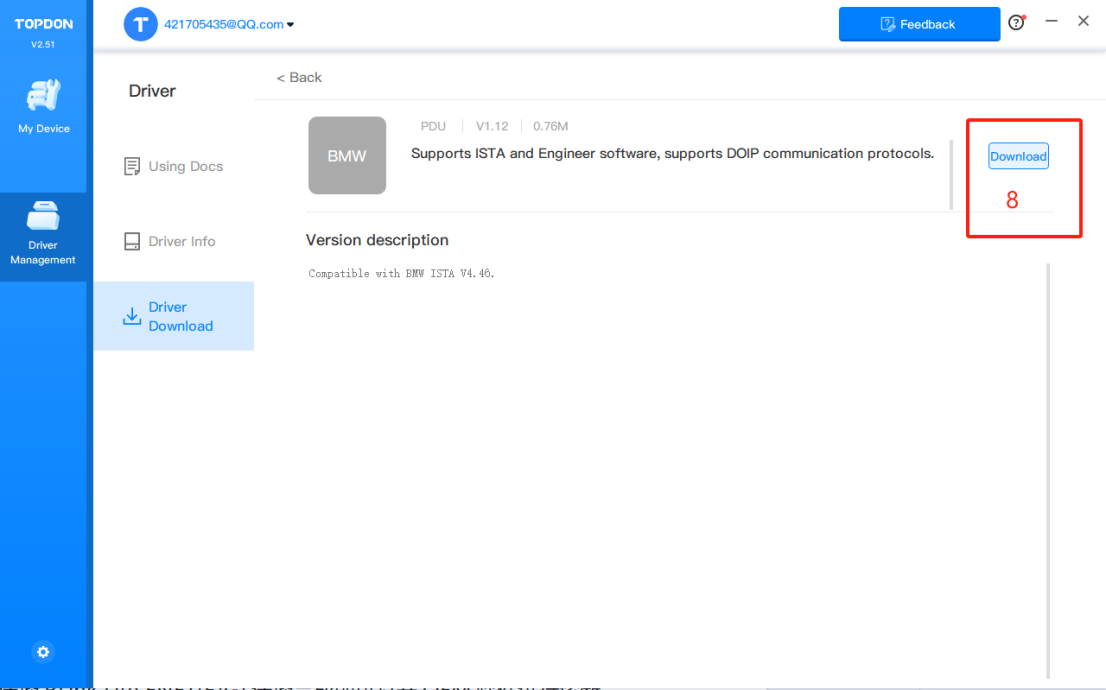1106x690 pixels.
Task: Open the Feedback form
Action: pyautogui.click(x=918, y=24)
